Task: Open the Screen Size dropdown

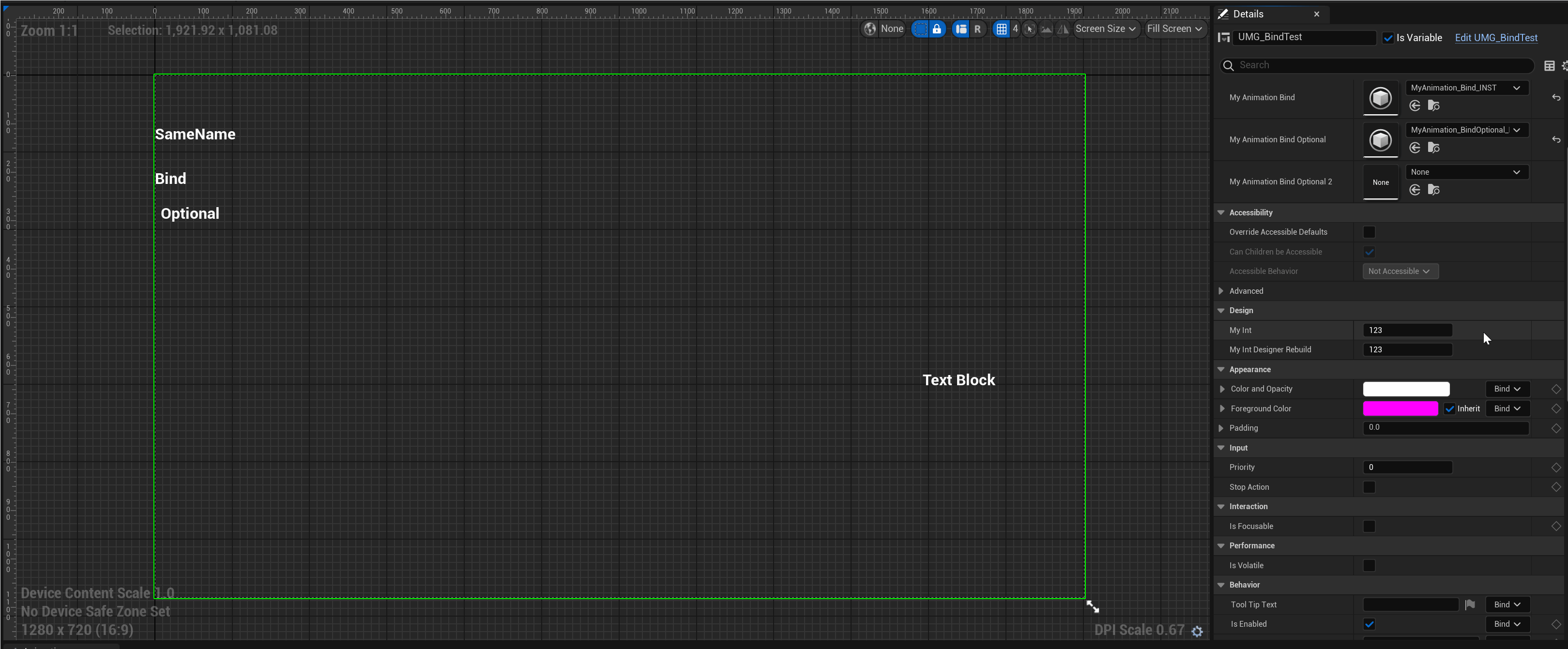Action: coord(1105,29)
